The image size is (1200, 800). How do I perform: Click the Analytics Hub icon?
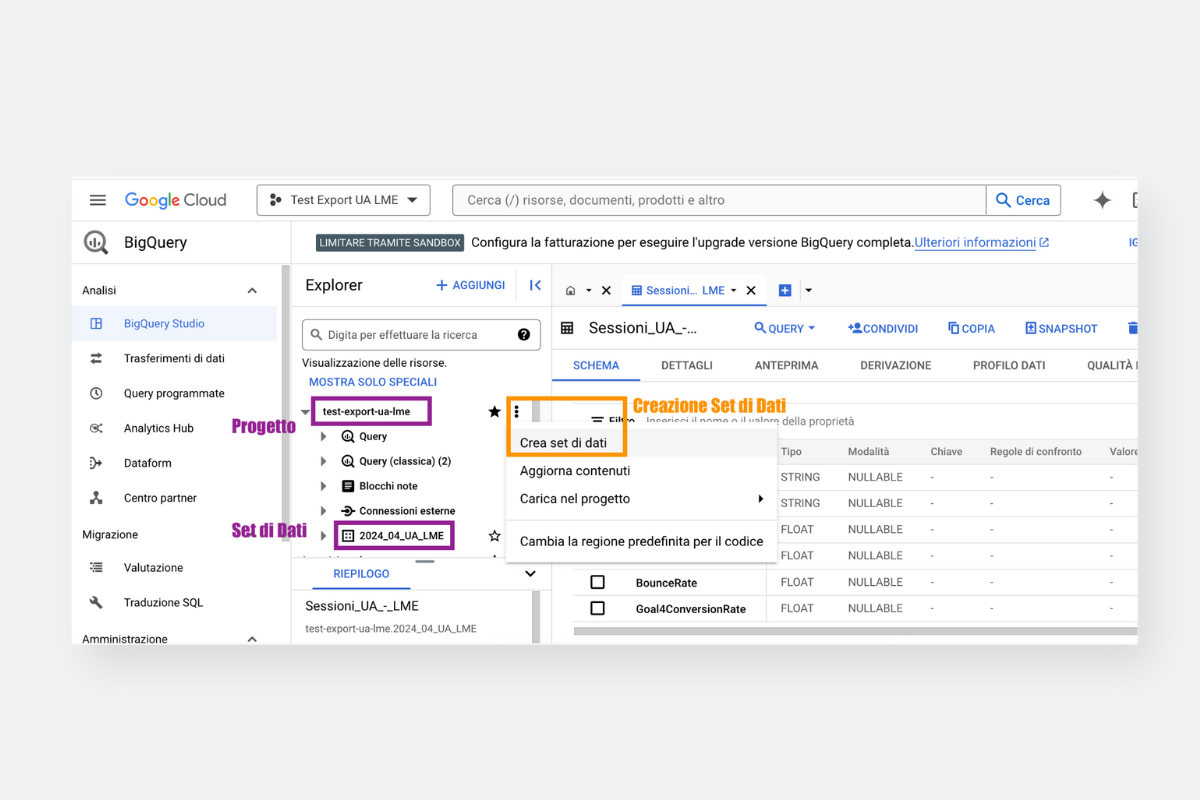tap(96, 428)
